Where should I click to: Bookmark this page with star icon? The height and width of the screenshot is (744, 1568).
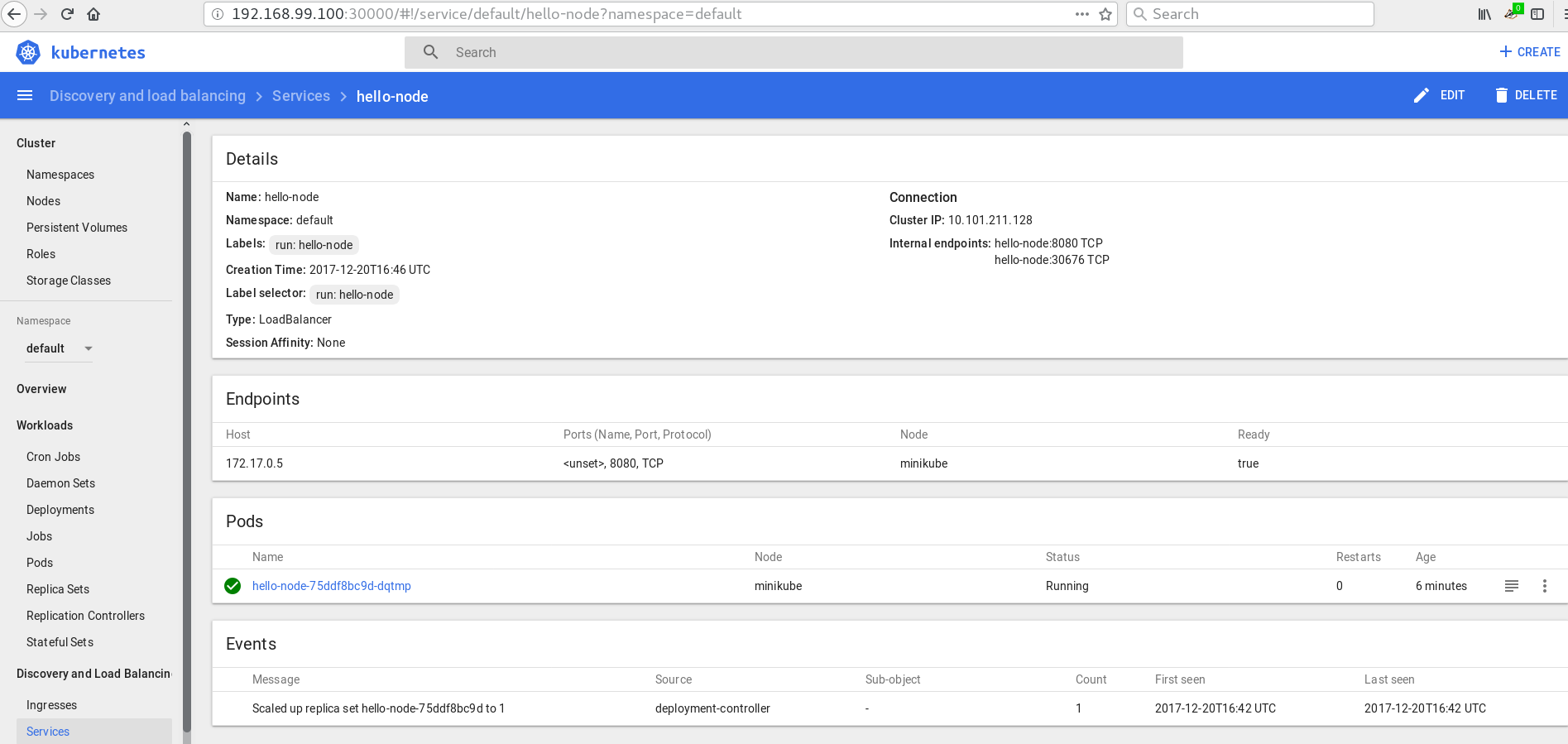[x=1105, y=14]
